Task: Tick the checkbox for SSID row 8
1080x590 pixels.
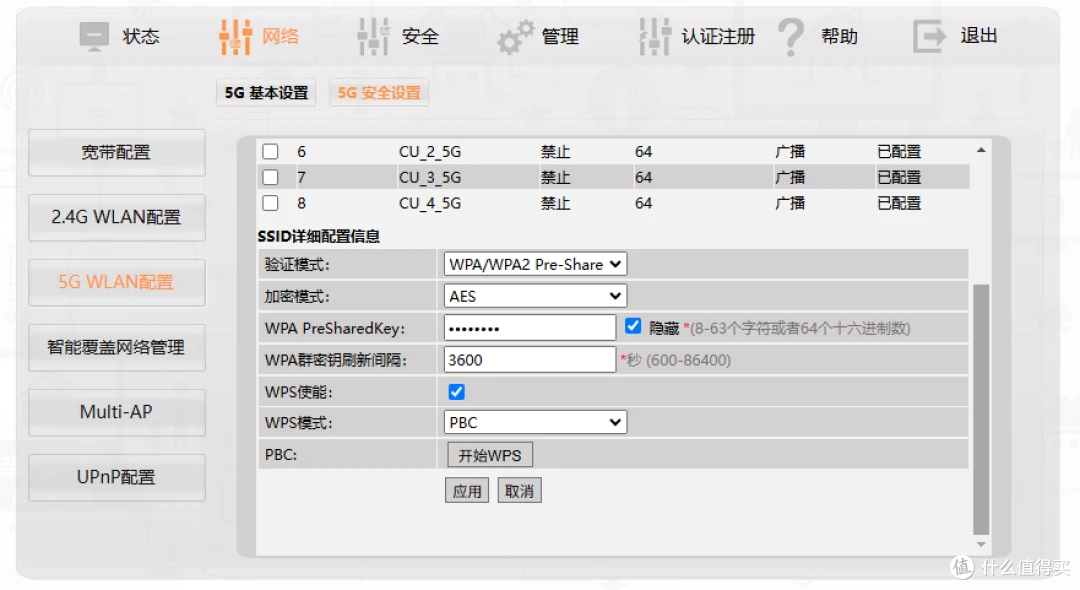Action: pos(270,203)
